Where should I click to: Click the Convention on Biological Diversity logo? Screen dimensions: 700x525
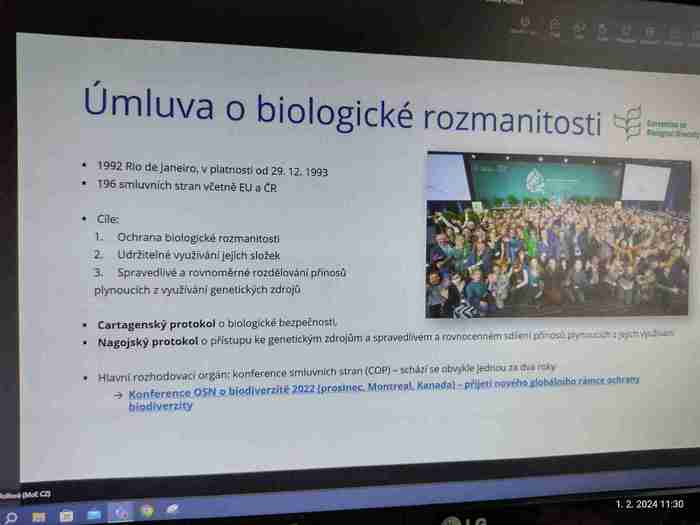click(656, 125)
